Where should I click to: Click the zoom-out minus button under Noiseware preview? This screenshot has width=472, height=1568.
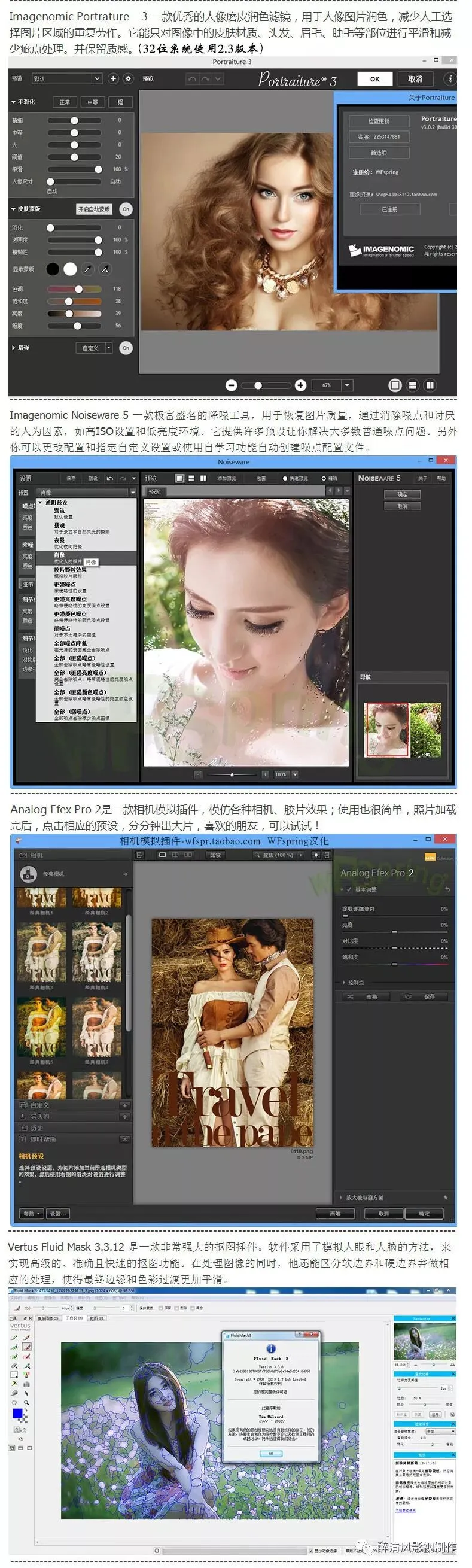tap(197, 774)
